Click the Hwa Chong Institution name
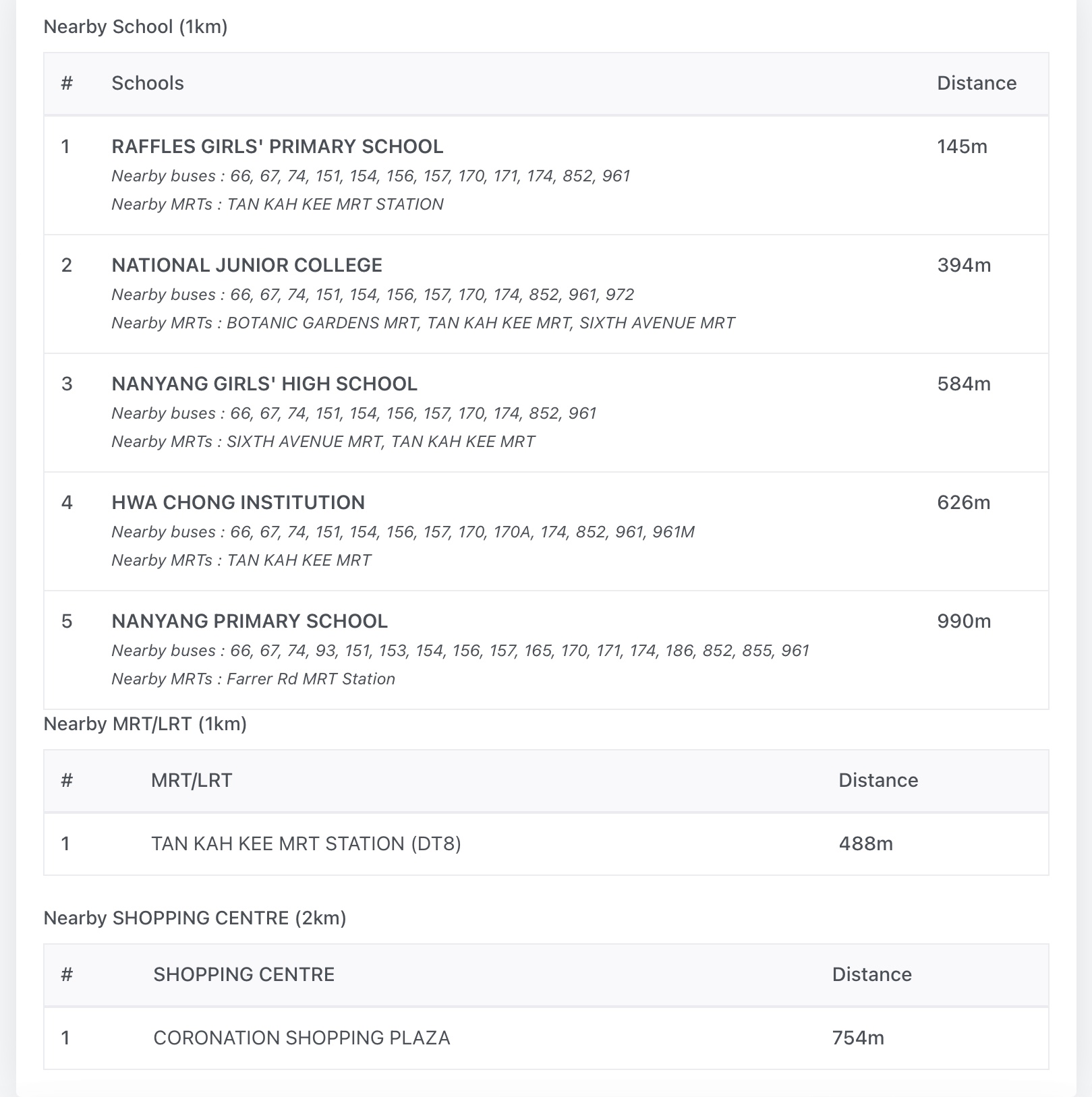 pos(238,502)
